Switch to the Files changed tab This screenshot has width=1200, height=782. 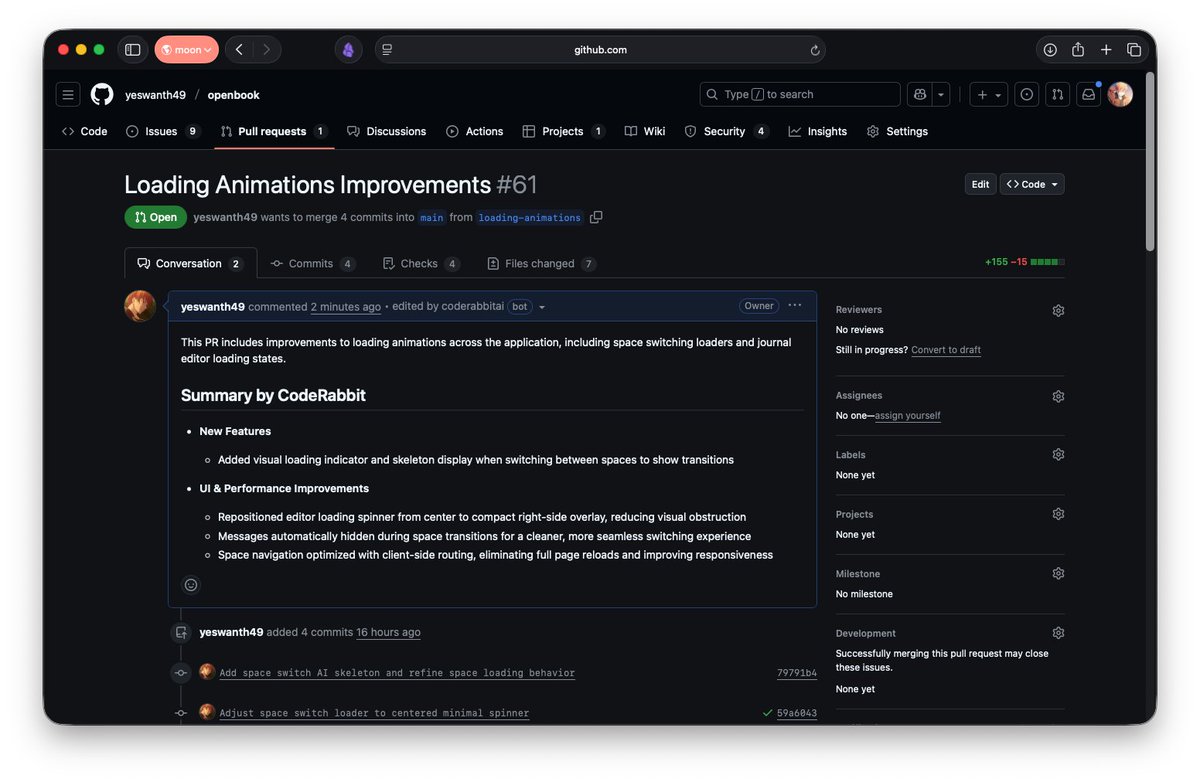tap(541, 263)
